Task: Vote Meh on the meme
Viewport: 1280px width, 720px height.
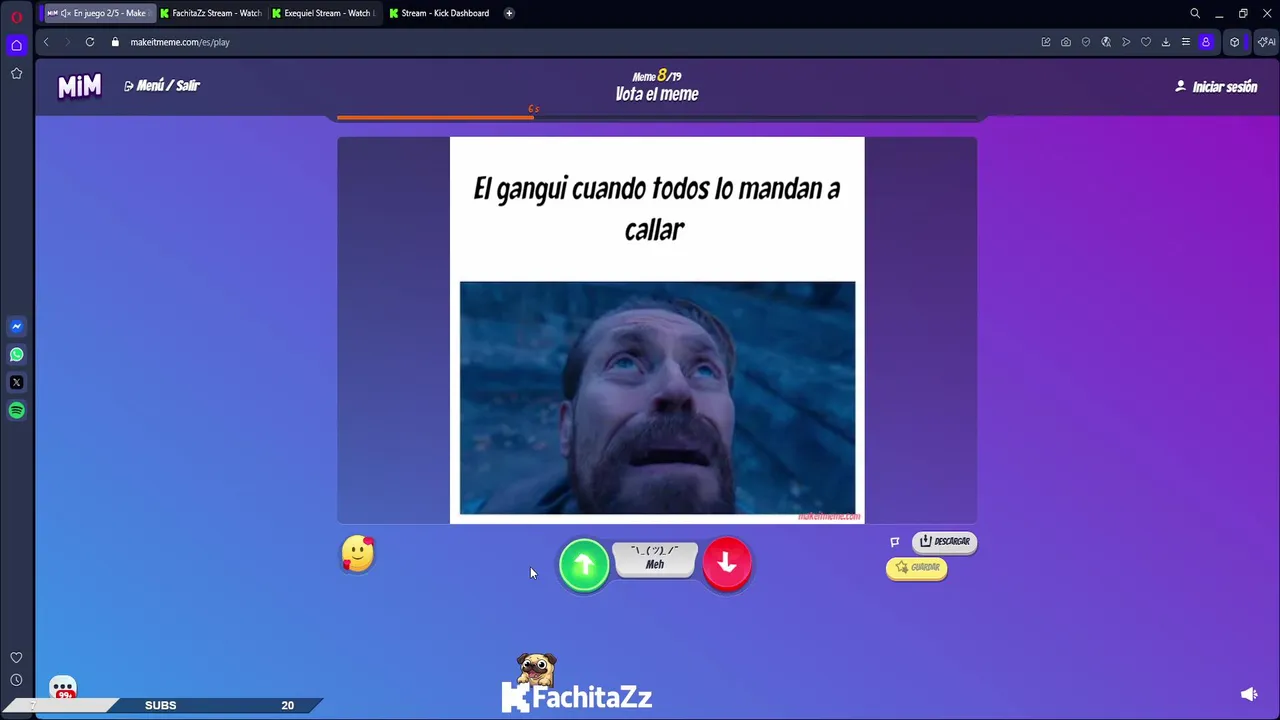Action: (x=655, y=559)
